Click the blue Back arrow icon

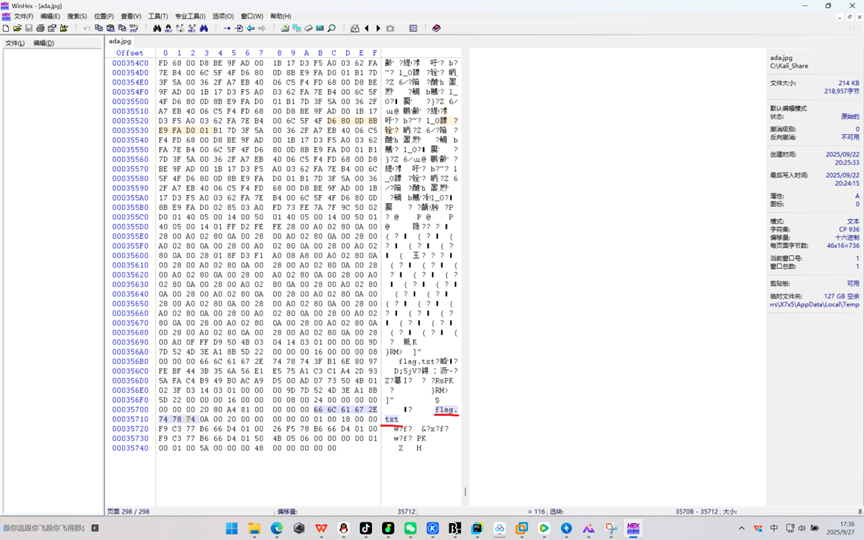(250, 28)
